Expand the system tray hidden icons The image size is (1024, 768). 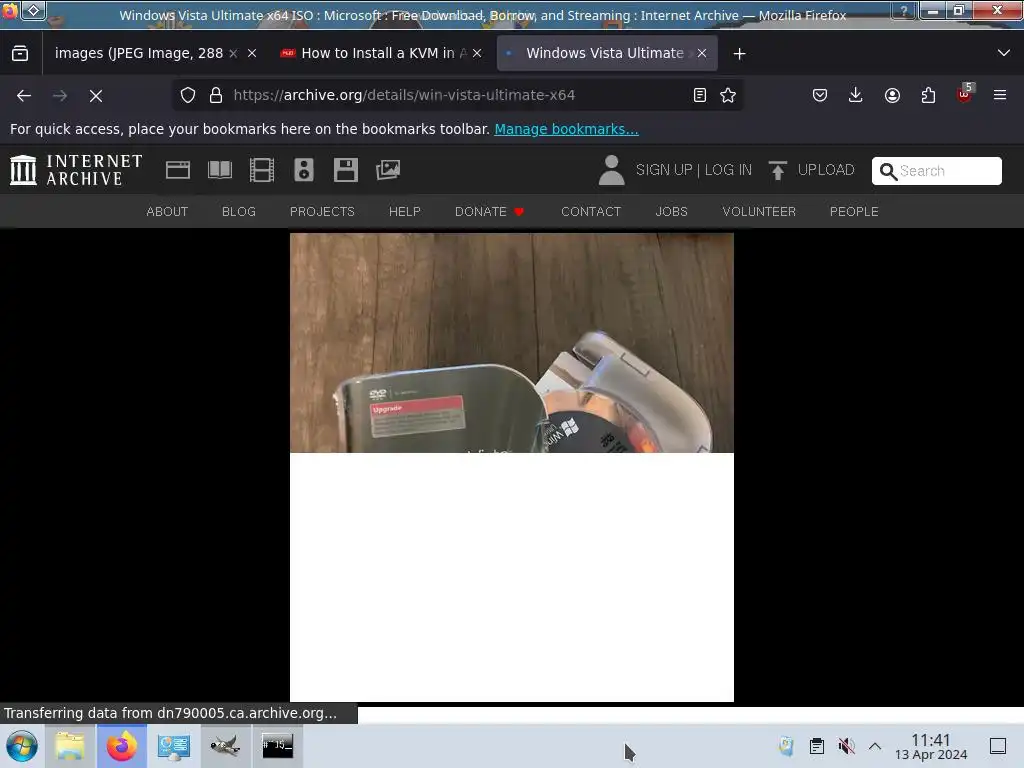[875, 746]
